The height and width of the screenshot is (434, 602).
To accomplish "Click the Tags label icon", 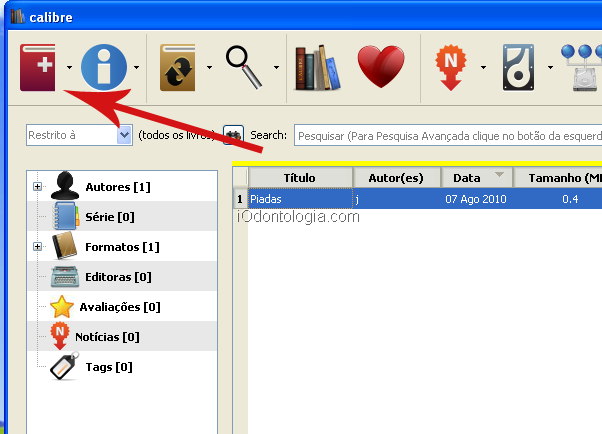I will pyautogui.click(x=64, y=366).
